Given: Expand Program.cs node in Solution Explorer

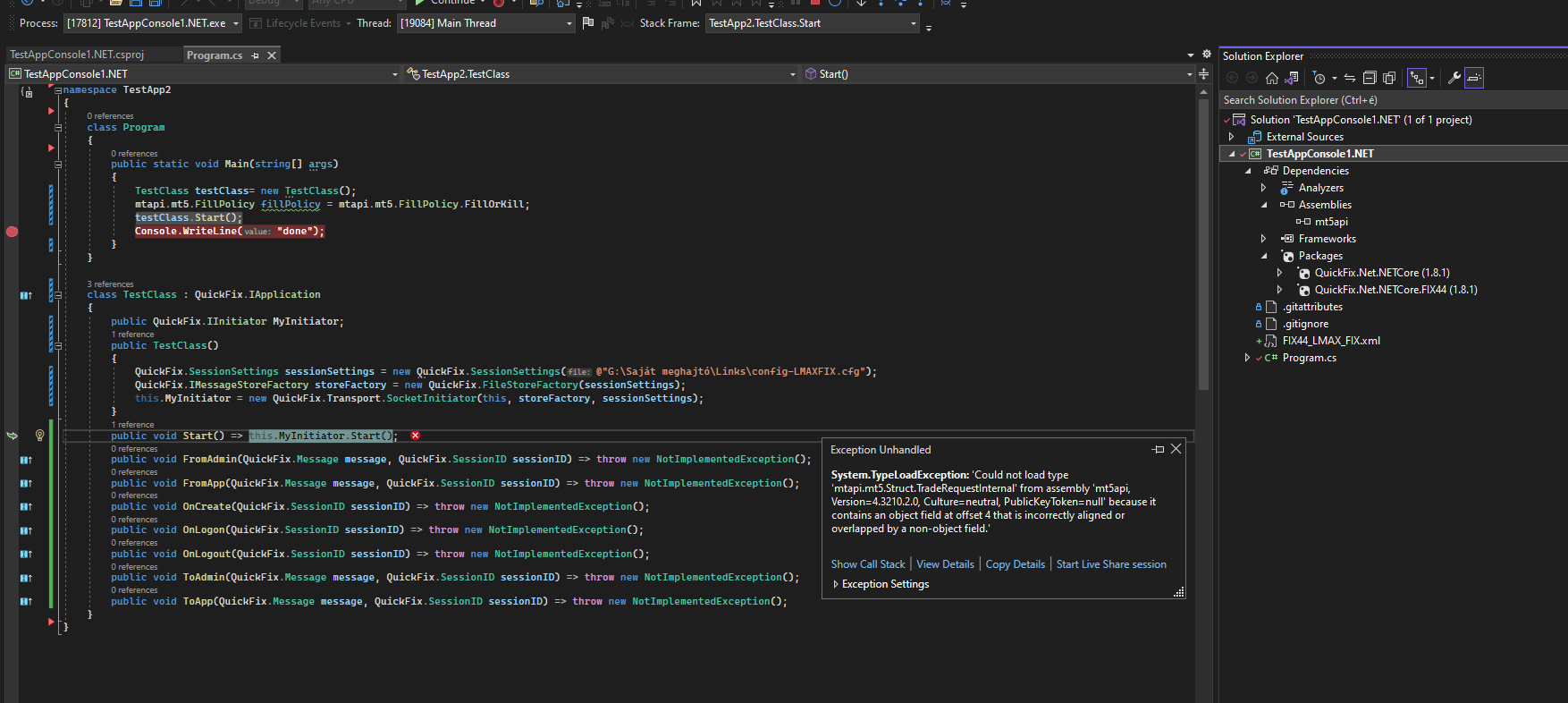Looking at the screenshot, I should tap(1248, 358).
